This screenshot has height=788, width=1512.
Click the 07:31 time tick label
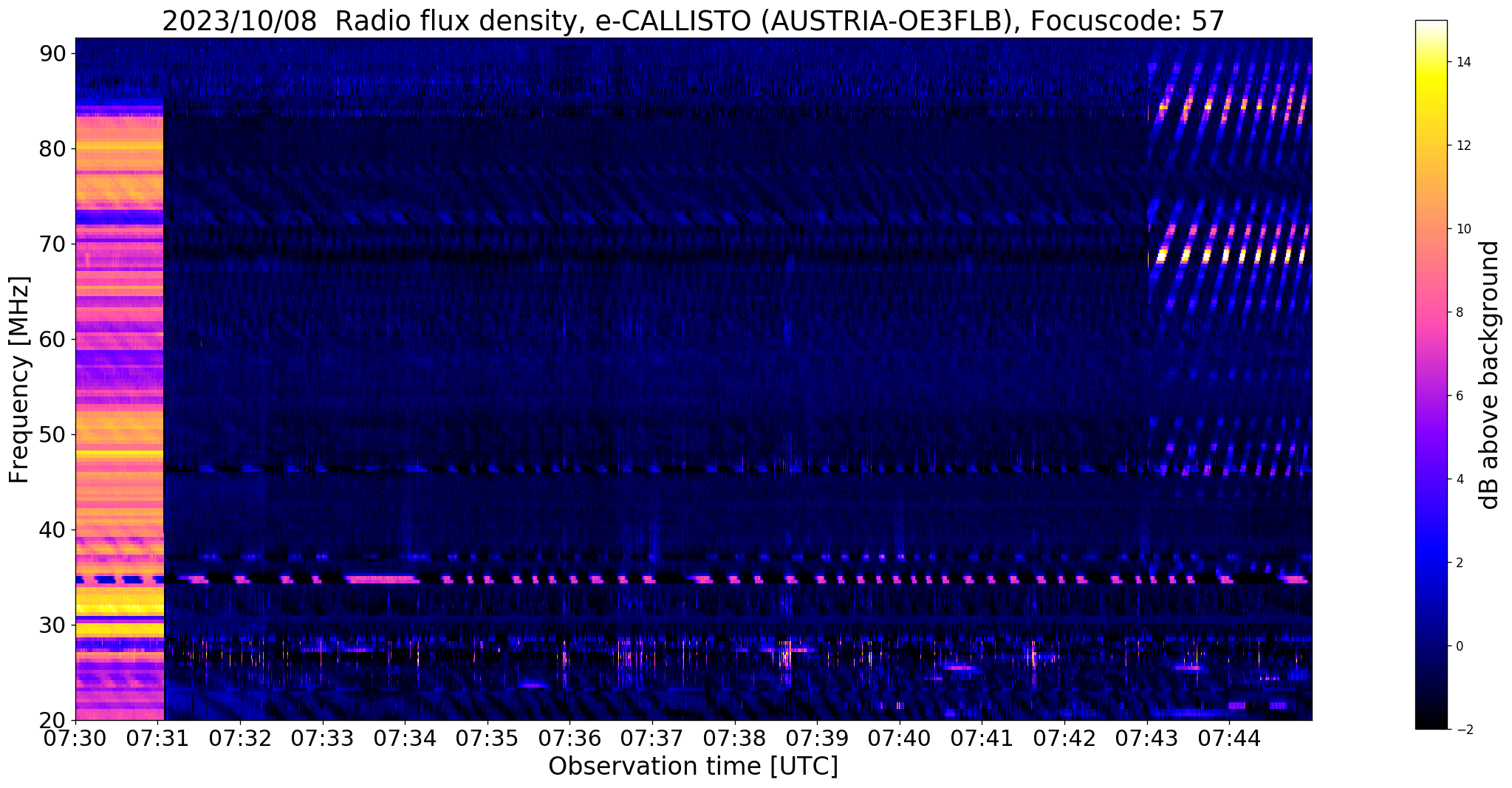(x=158, y=738)
